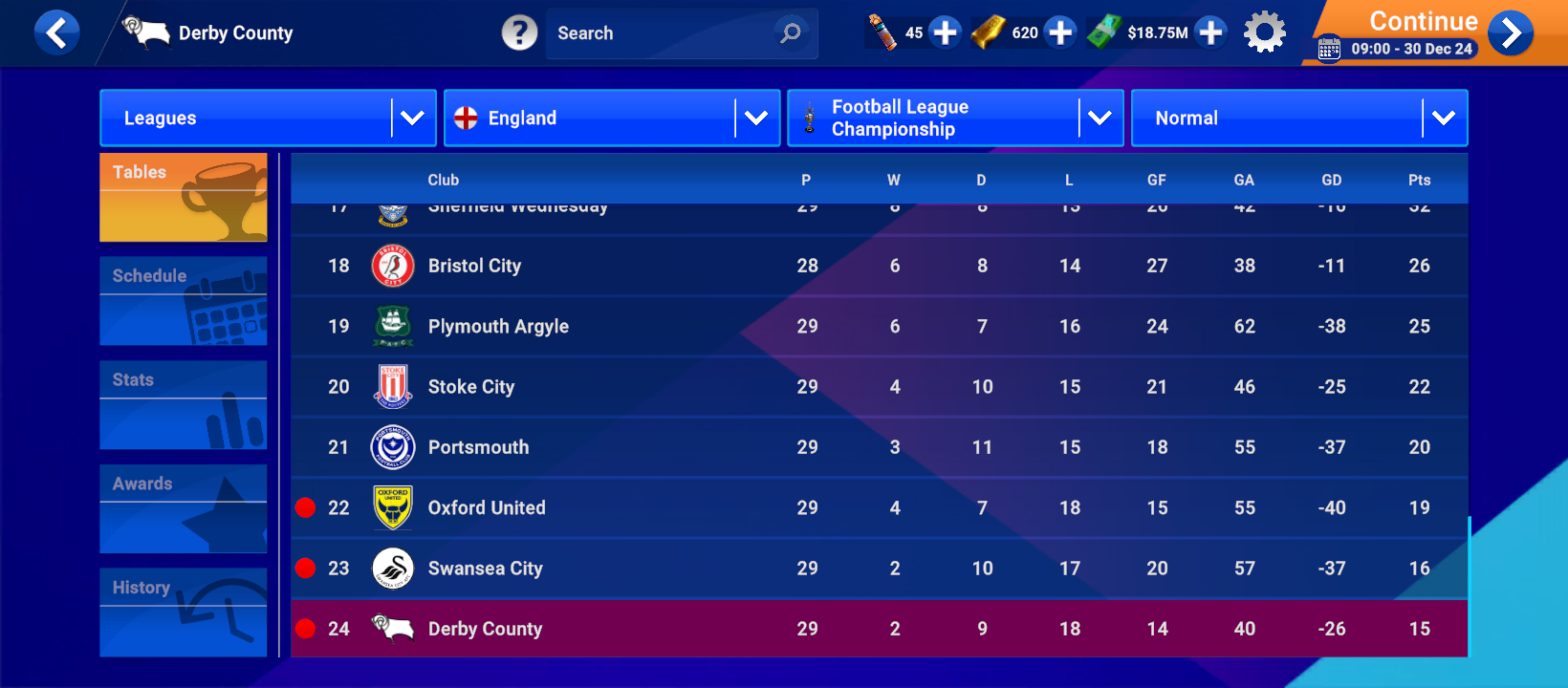Viewport: 1568px width, 688px height.
Task: Open the settings gear icon
Action: [x=1264, y=32]
